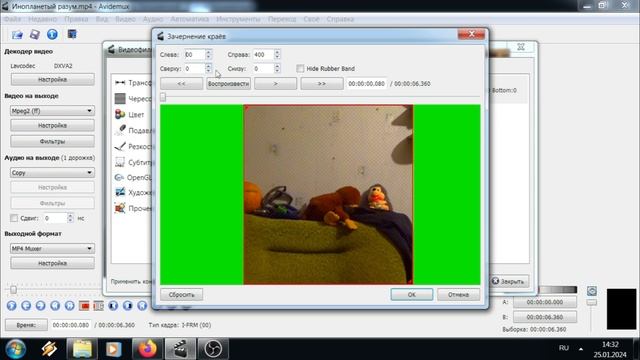Click the Play icon under the timeline
This screenshot has height=360, width=640.
(11, 305)
